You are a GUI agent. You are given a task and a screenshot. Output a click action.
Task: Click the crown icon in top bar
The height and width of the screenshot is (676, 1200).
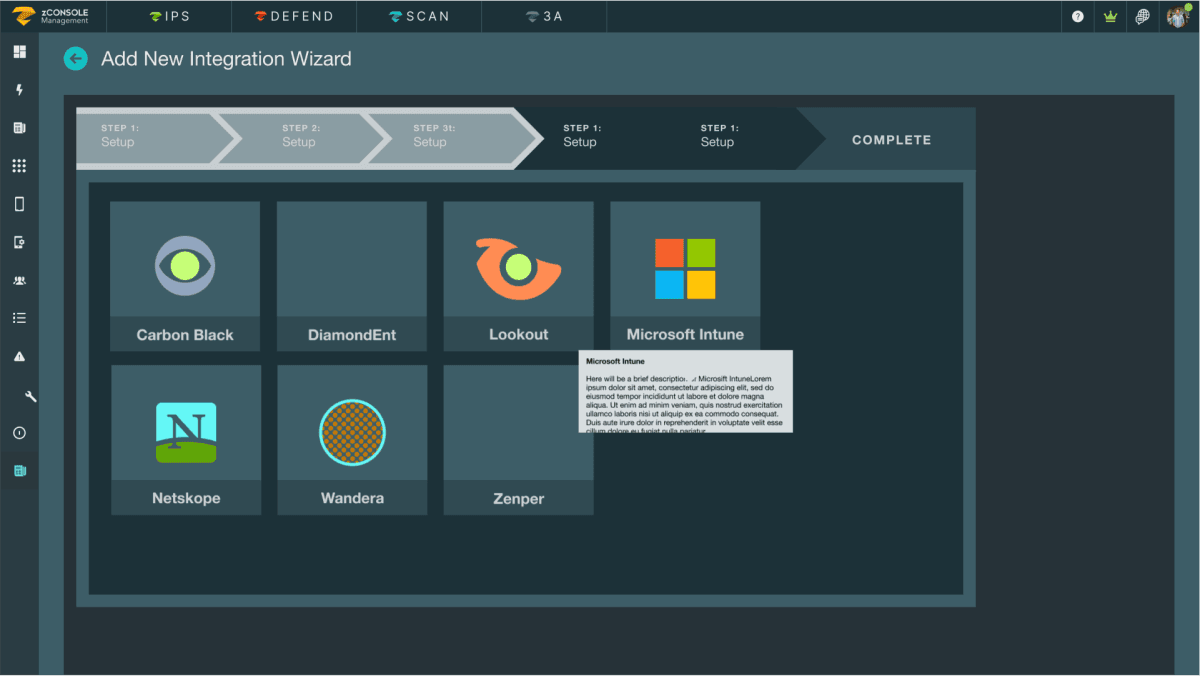coord(1110,16)
